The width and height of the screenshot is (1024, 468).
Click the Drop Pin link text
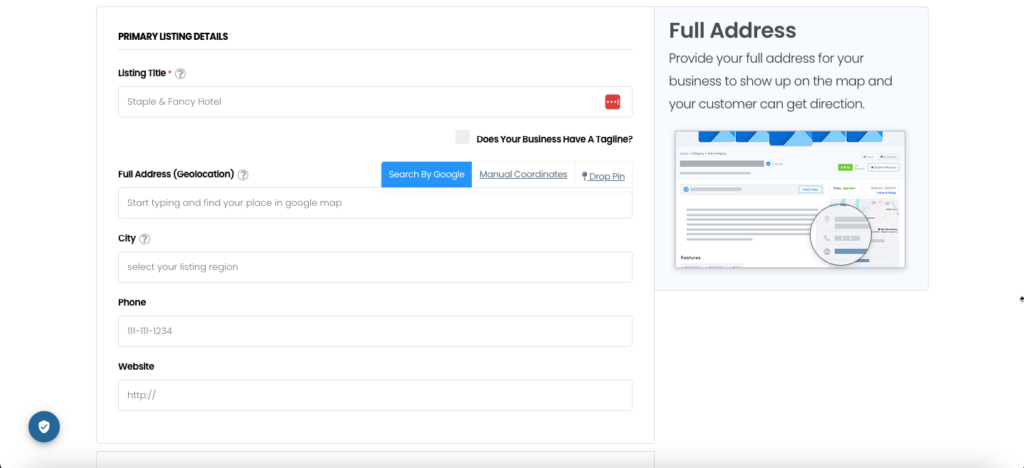(x=607, y=176)
